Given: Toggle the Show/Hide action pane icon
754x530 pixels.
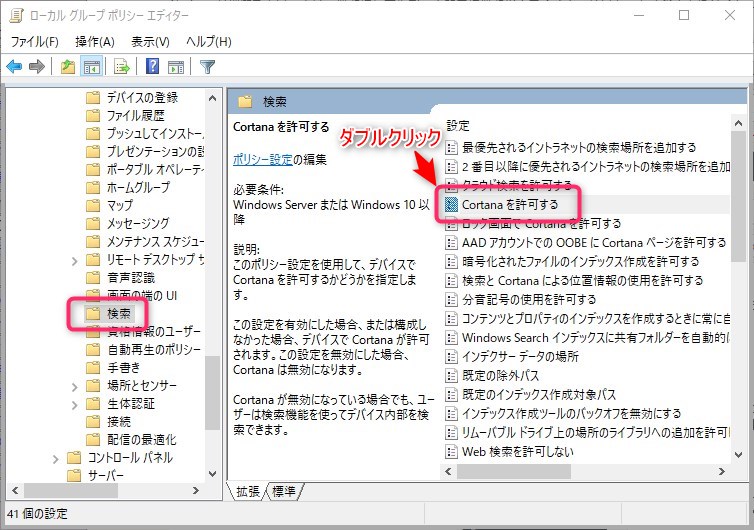Looking at the screenshot, I should coord(176,66).
